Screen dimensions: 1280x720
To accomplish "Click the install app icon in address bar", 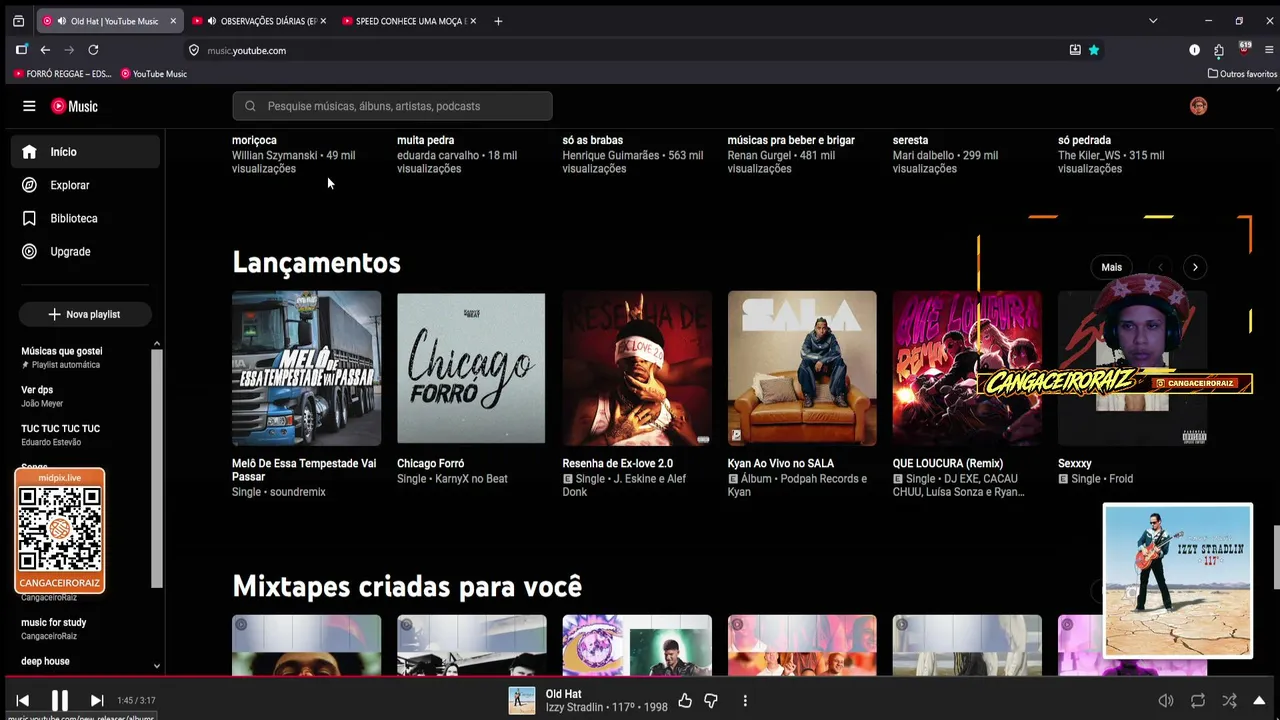I will pos(1075,50).
